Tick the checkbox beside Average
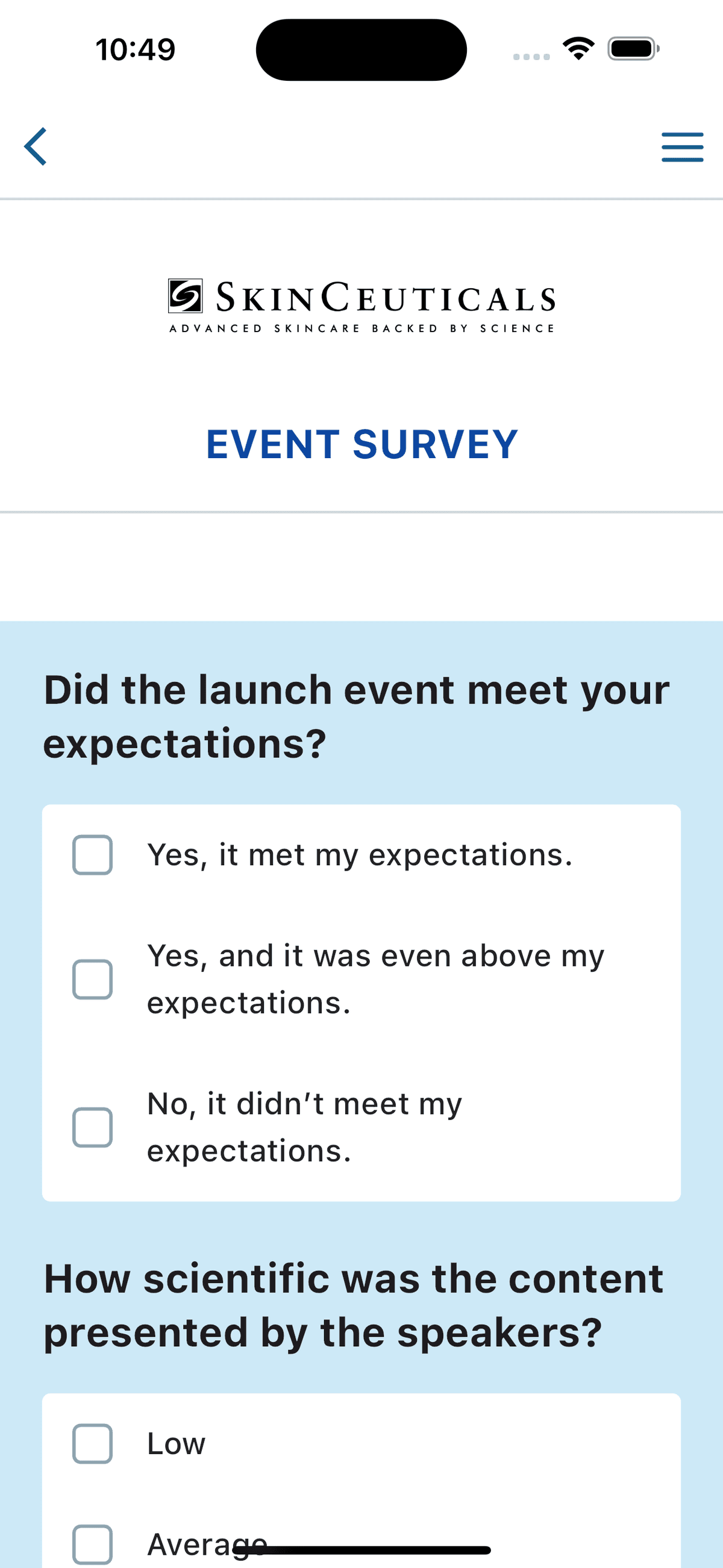The image size is (723, 1568). [93, 1544]
